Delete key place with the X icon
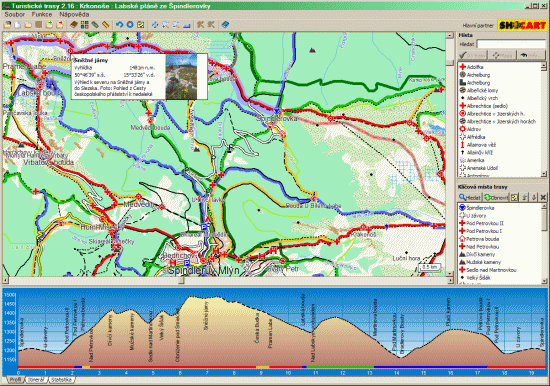Screen dimensions: 550x386 pos(543,197)
